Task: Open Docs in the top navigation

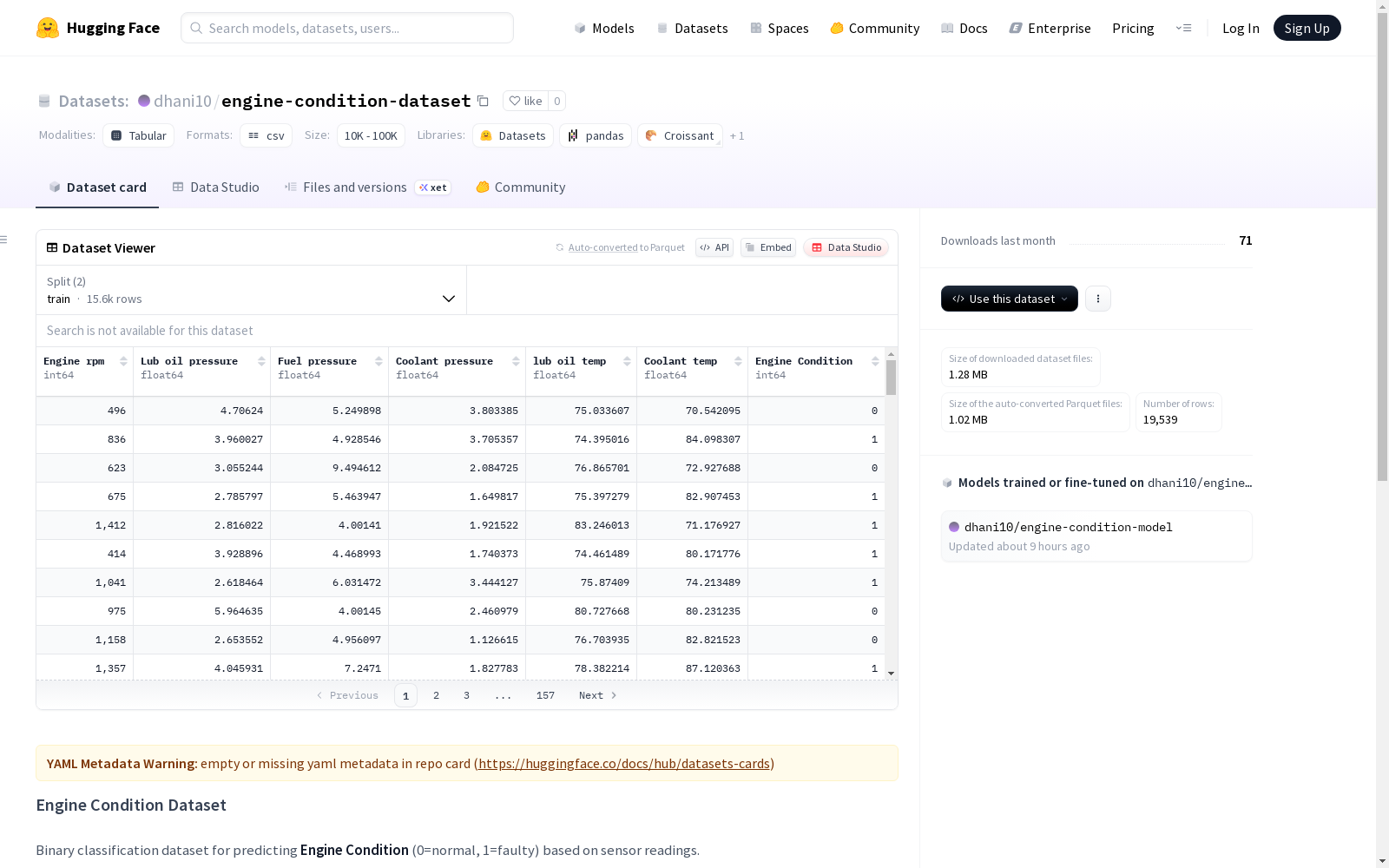Action: point(964,28)
